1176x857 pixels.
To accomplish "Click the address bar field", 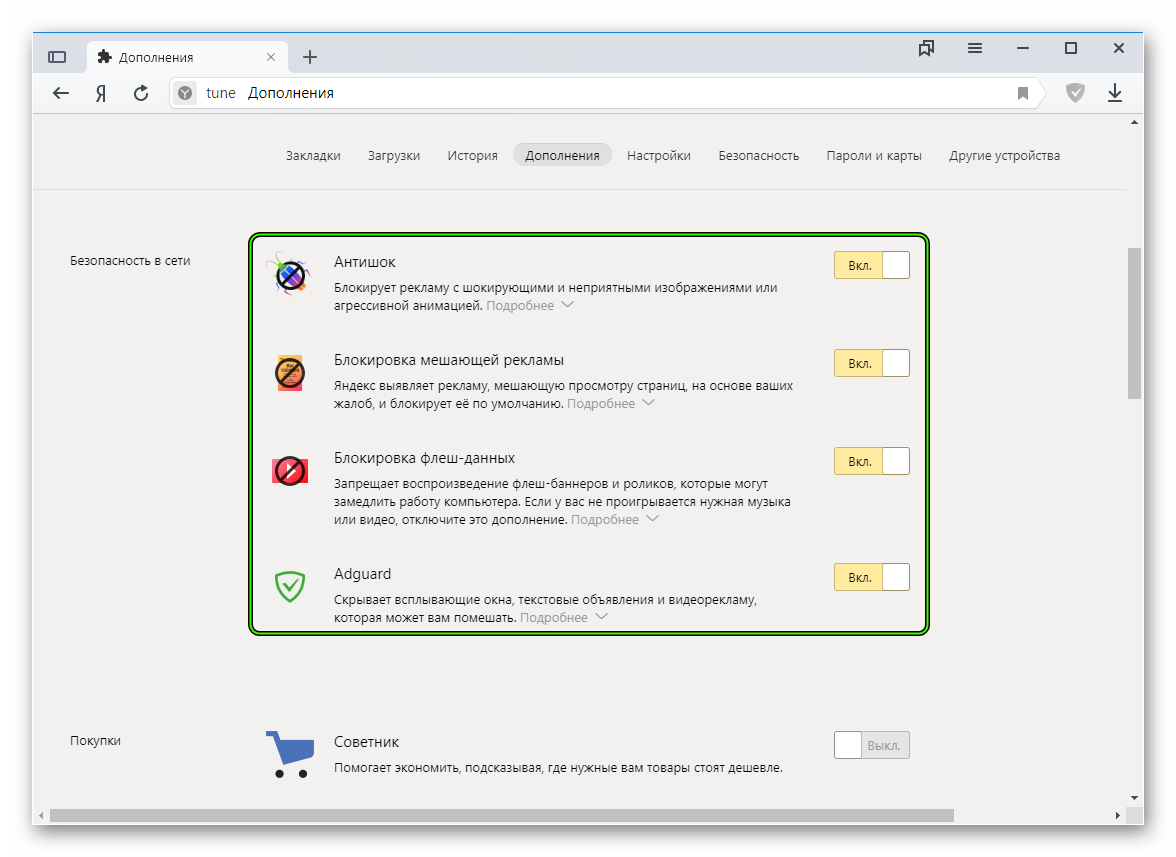I will (600, 93).
